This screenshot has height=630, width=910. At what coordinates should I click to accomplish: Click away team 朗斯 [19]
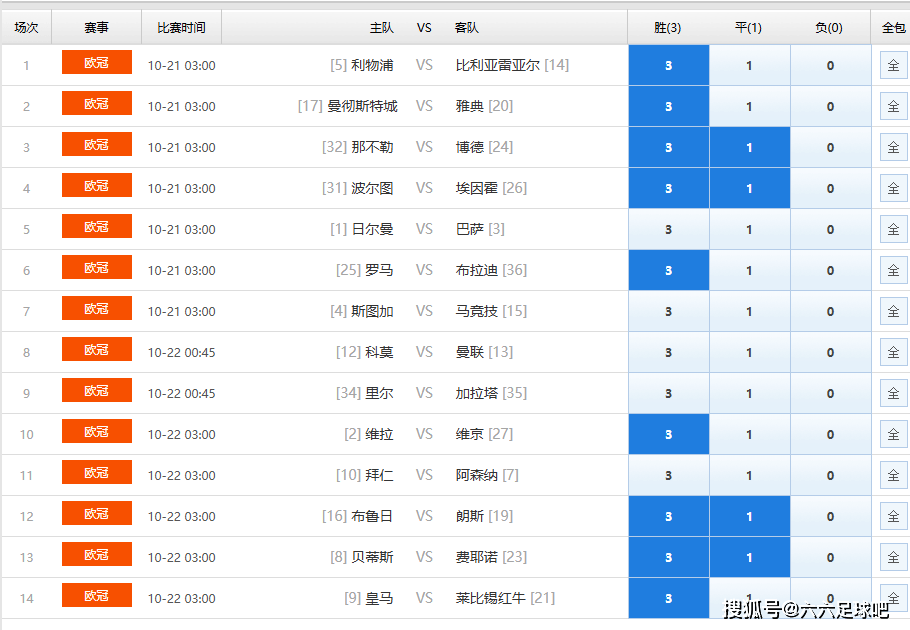pos(484,516)
